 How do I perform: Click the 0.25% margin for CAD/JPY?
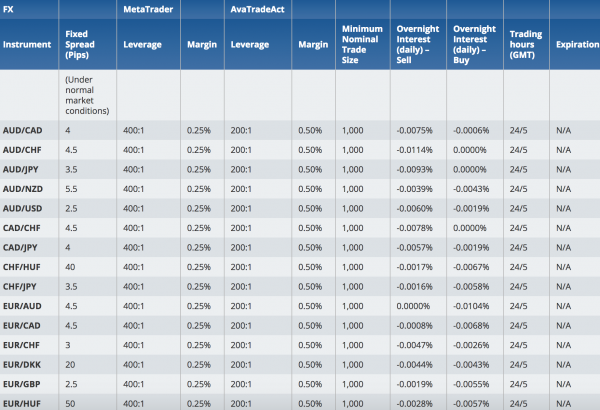click(x=199, y=247)
